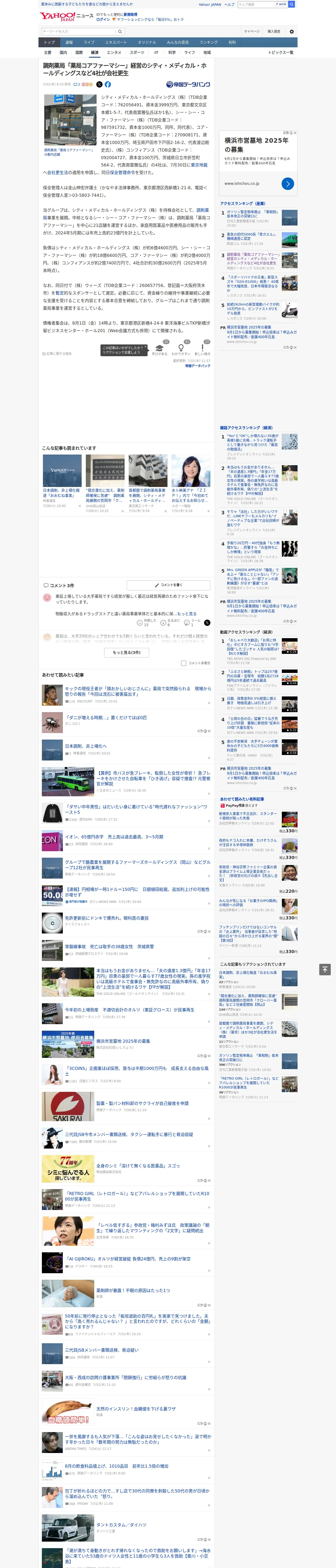336x1568 pixels.
Task: Submit the keyword search with magnifier icon
Action: [120, 32]
